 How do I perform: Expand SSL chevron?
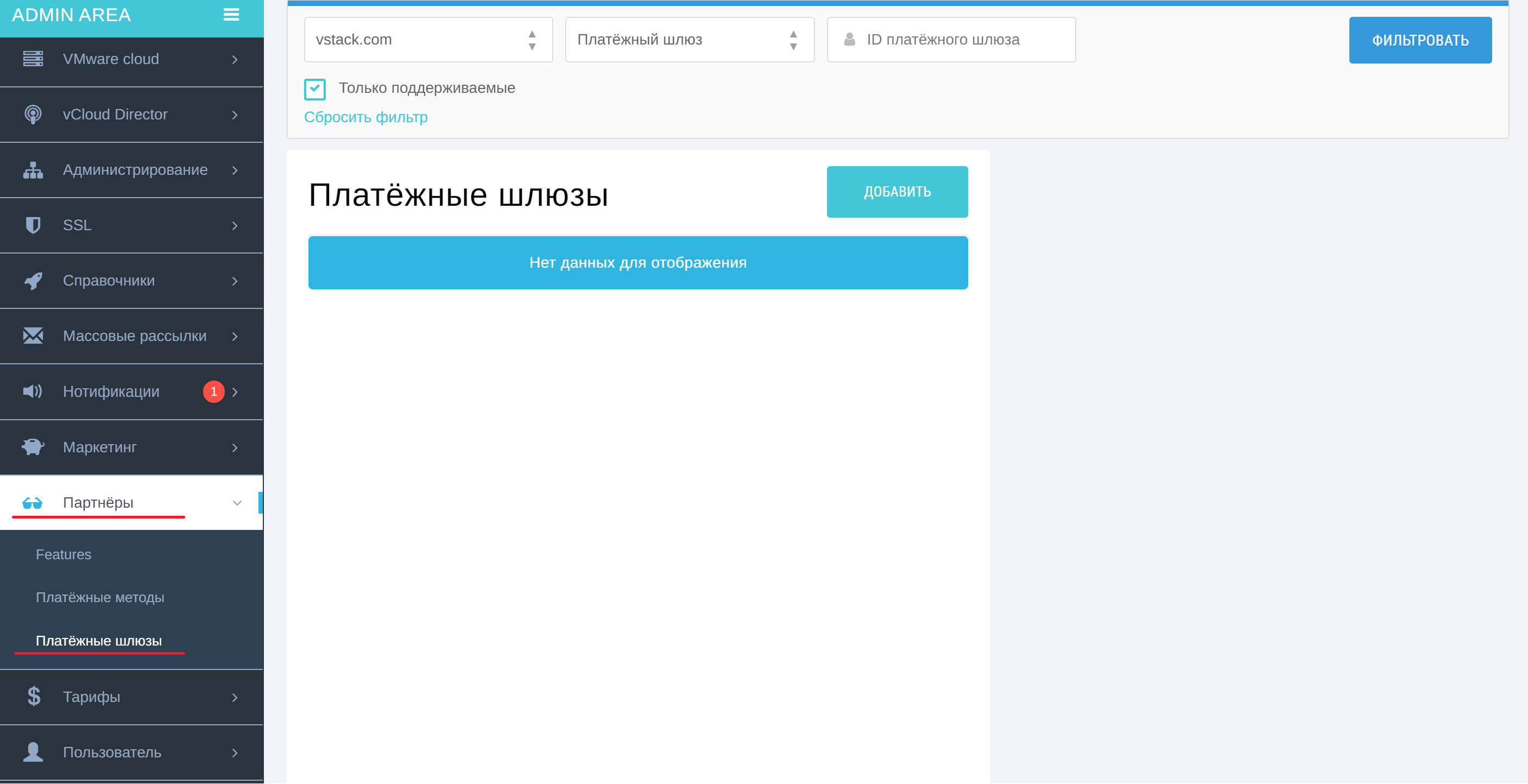click(235, 225)
